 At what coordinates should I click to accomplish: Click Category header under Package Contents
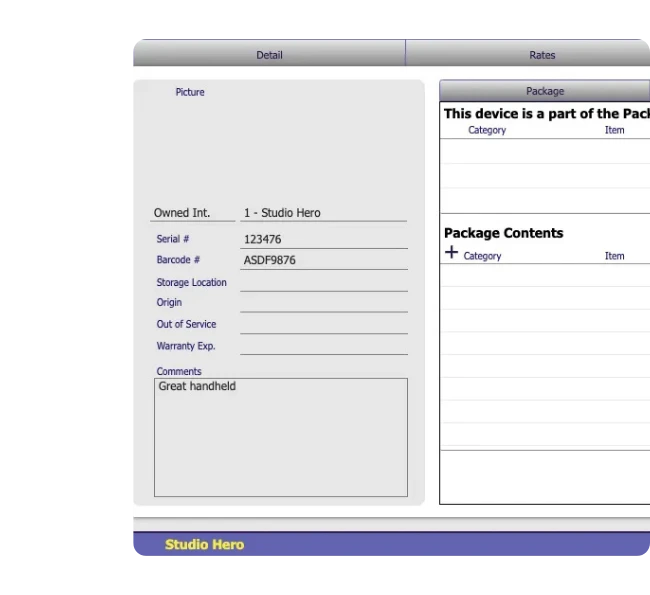[x=482, y=256]
